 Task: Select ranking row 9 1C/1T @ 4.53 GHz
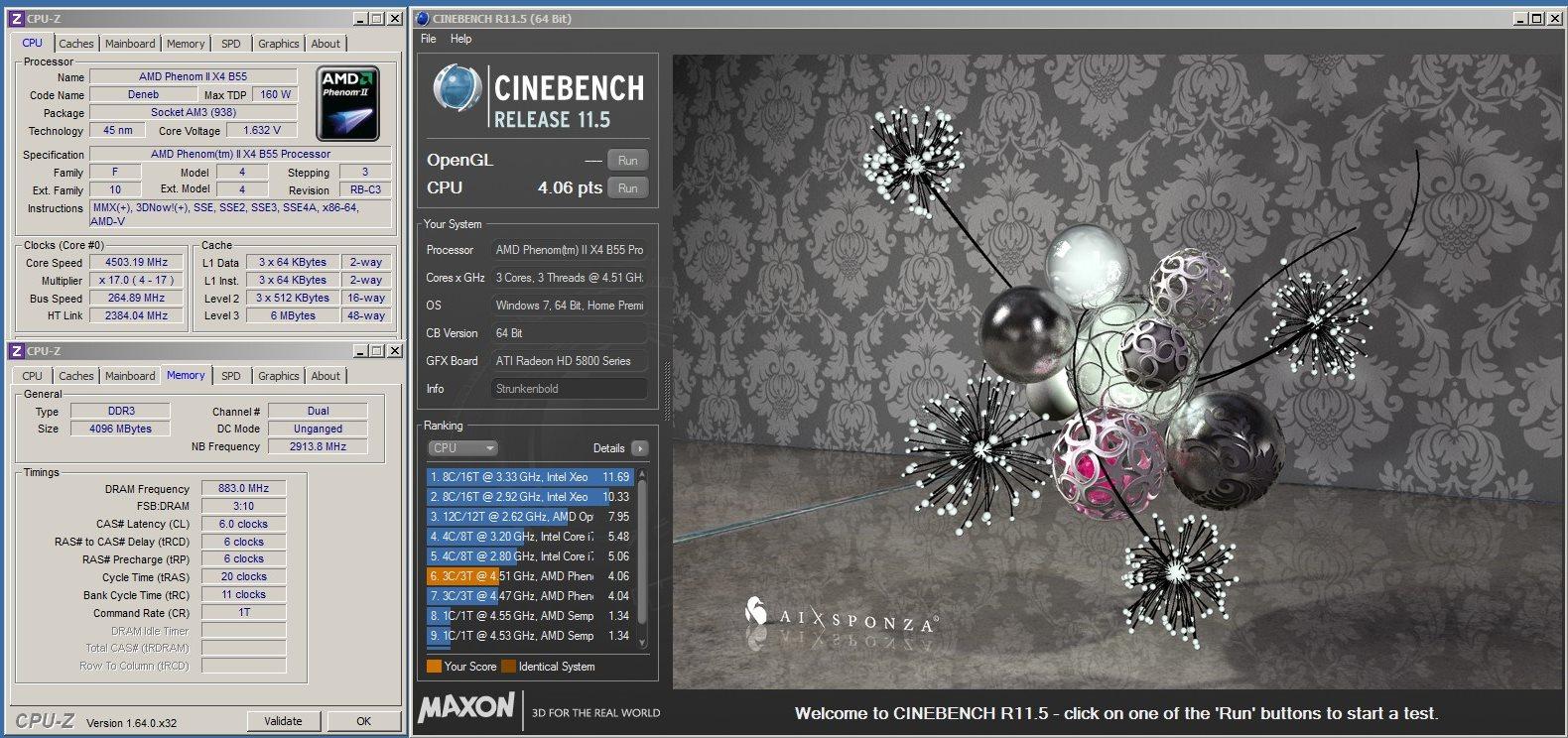(530, 636)
